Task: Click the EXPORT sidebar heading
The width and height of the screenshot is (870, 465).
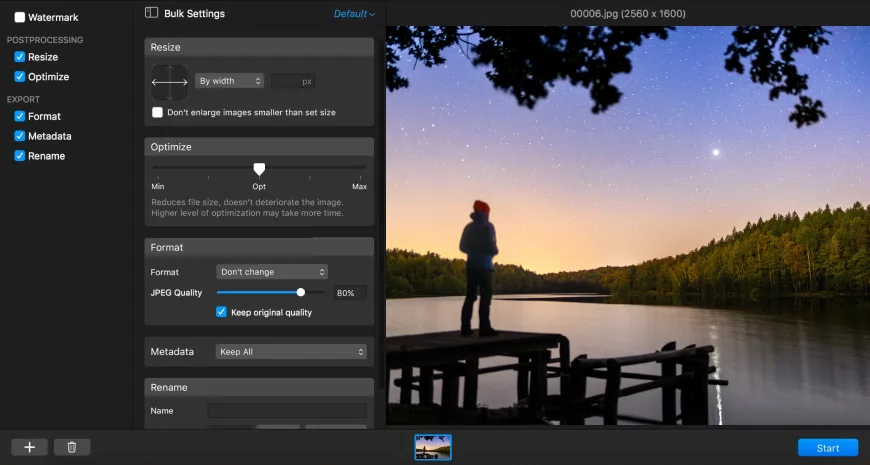Action: (23, 99)
